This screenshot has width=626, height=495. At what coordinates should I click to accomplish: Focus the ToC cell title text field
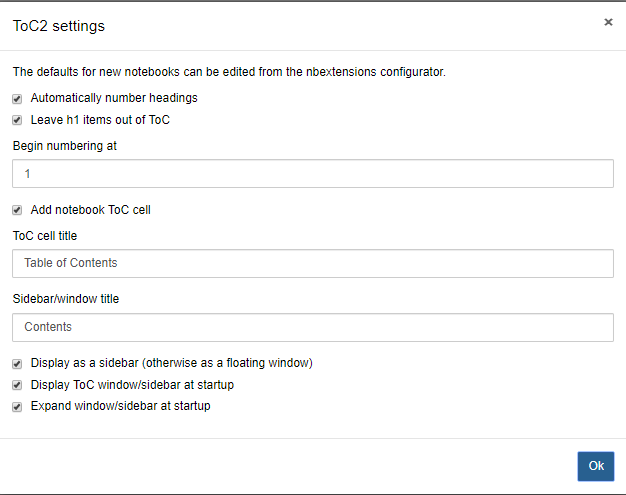[x=312, y=263]
